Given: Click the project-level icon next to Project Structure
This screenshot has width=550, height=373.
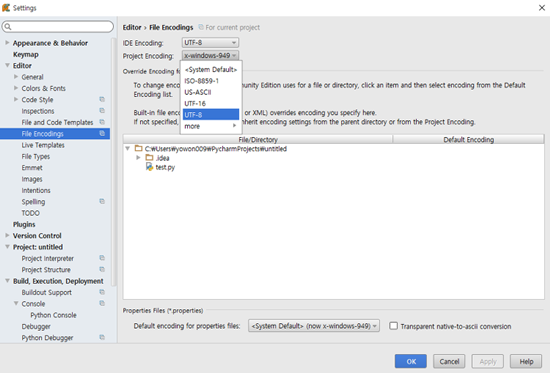Looking at the screenshot, I should tap(102, 269).
